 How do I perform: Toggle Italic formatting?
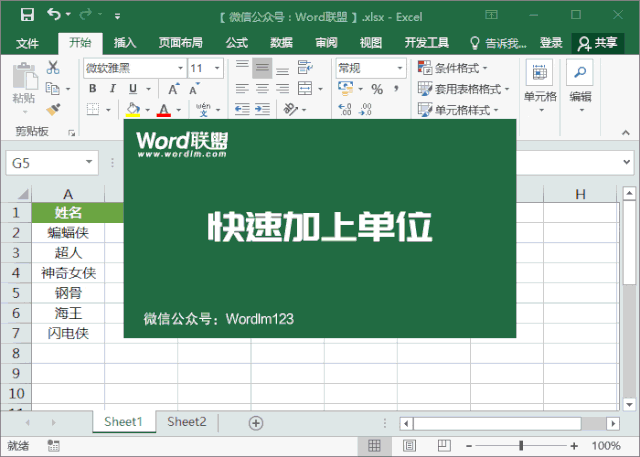(x=113, y=89)
